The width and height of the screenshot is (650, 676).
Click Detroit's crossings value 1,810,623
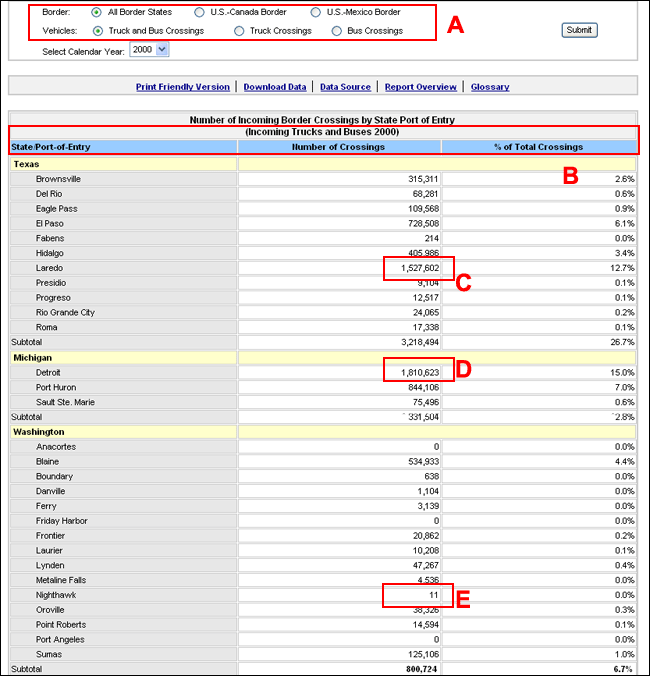[x=420, y=372]
